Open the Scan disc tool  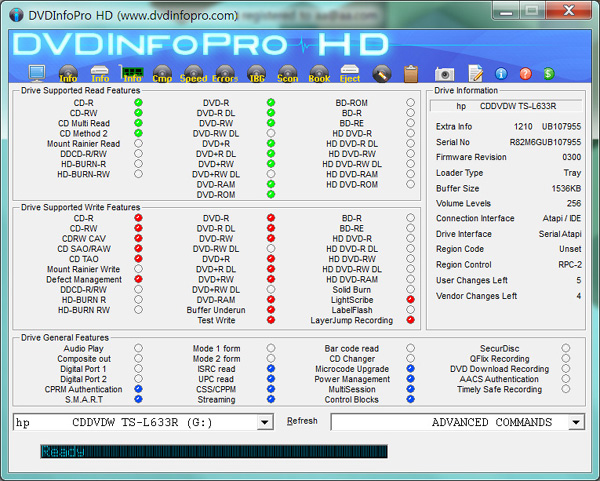(x=288, y=73)
